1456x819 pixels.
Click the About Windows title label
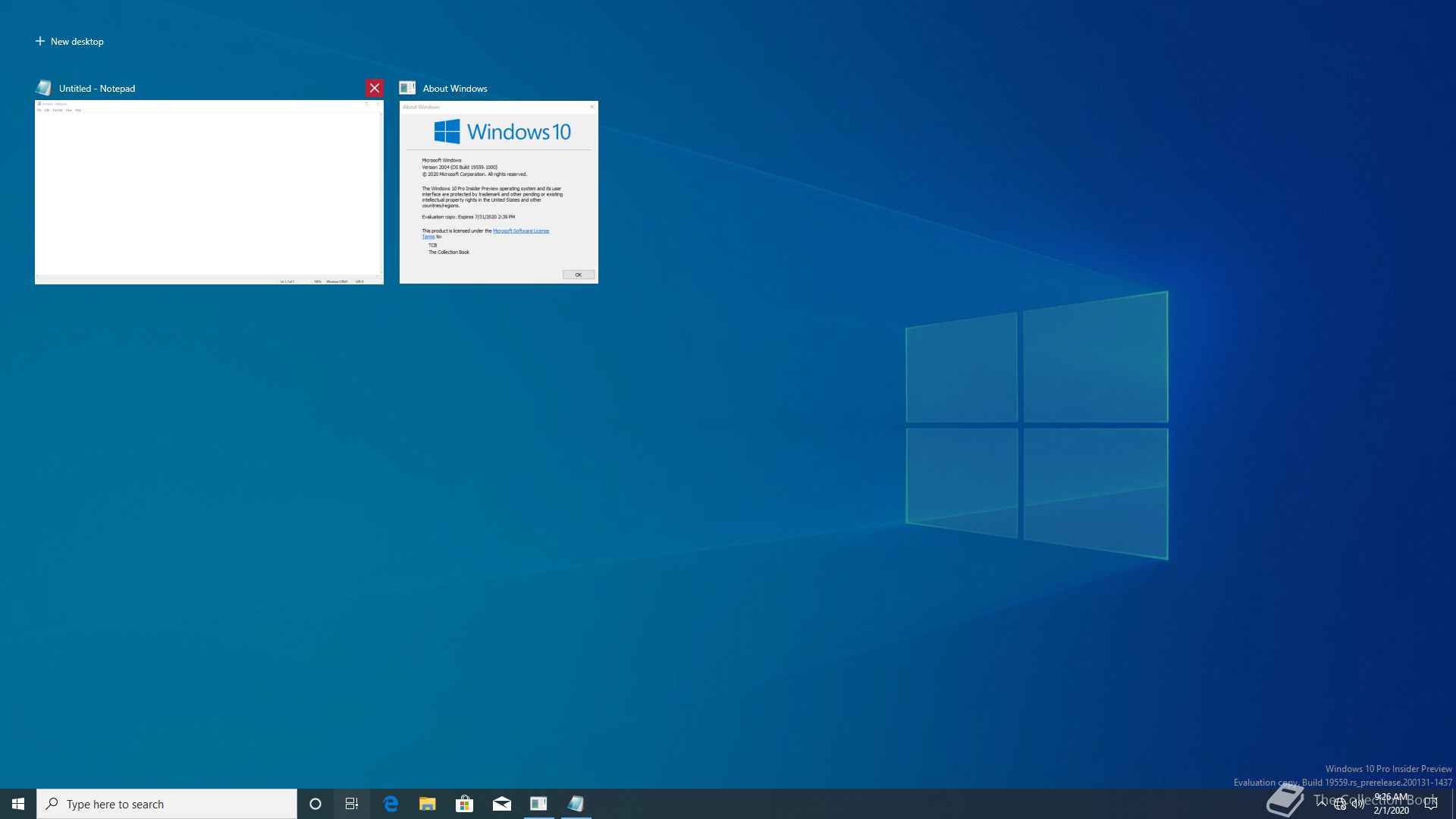[x=455, y=89]
